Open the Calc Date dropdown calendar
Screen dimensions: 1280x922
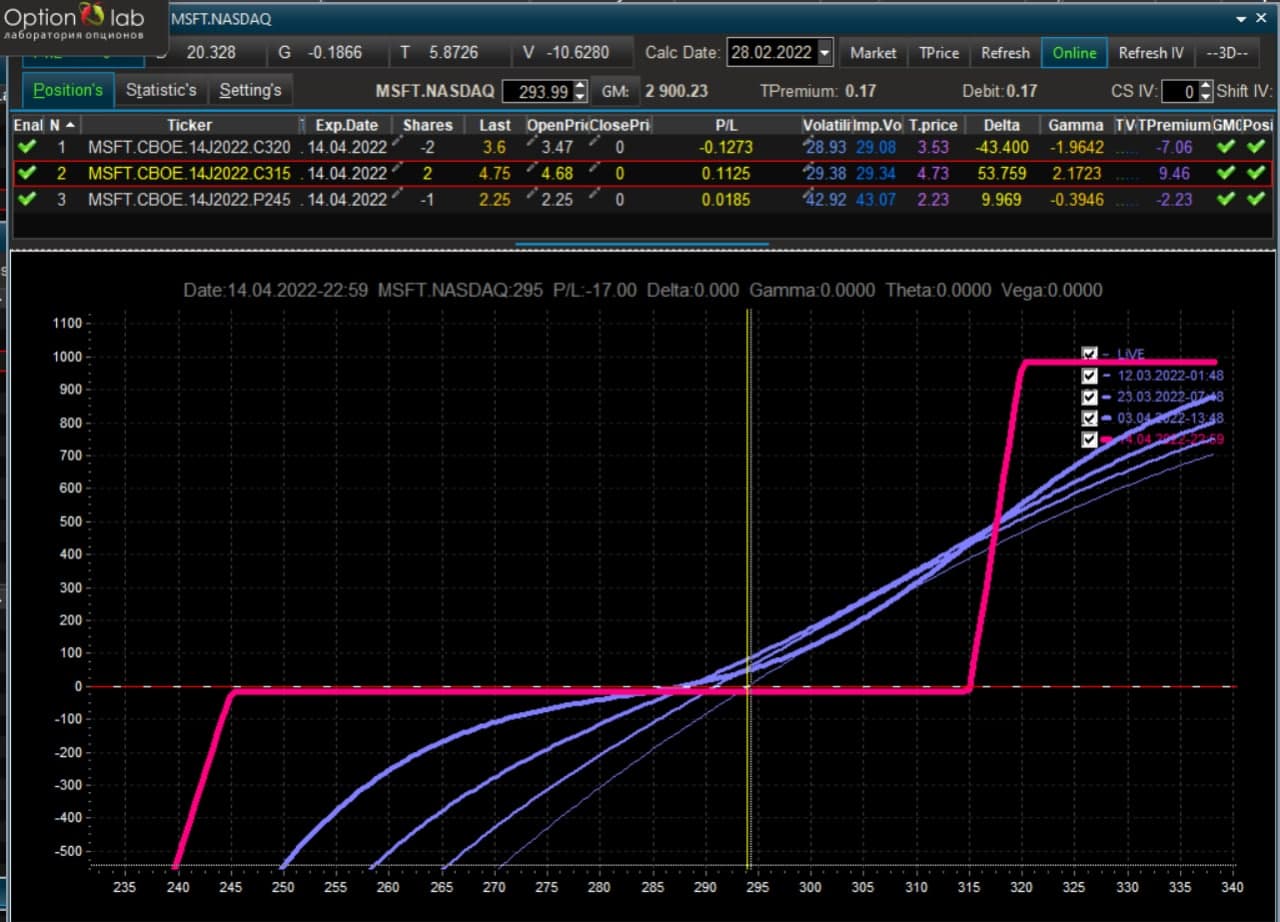click(x=824, y=53)
